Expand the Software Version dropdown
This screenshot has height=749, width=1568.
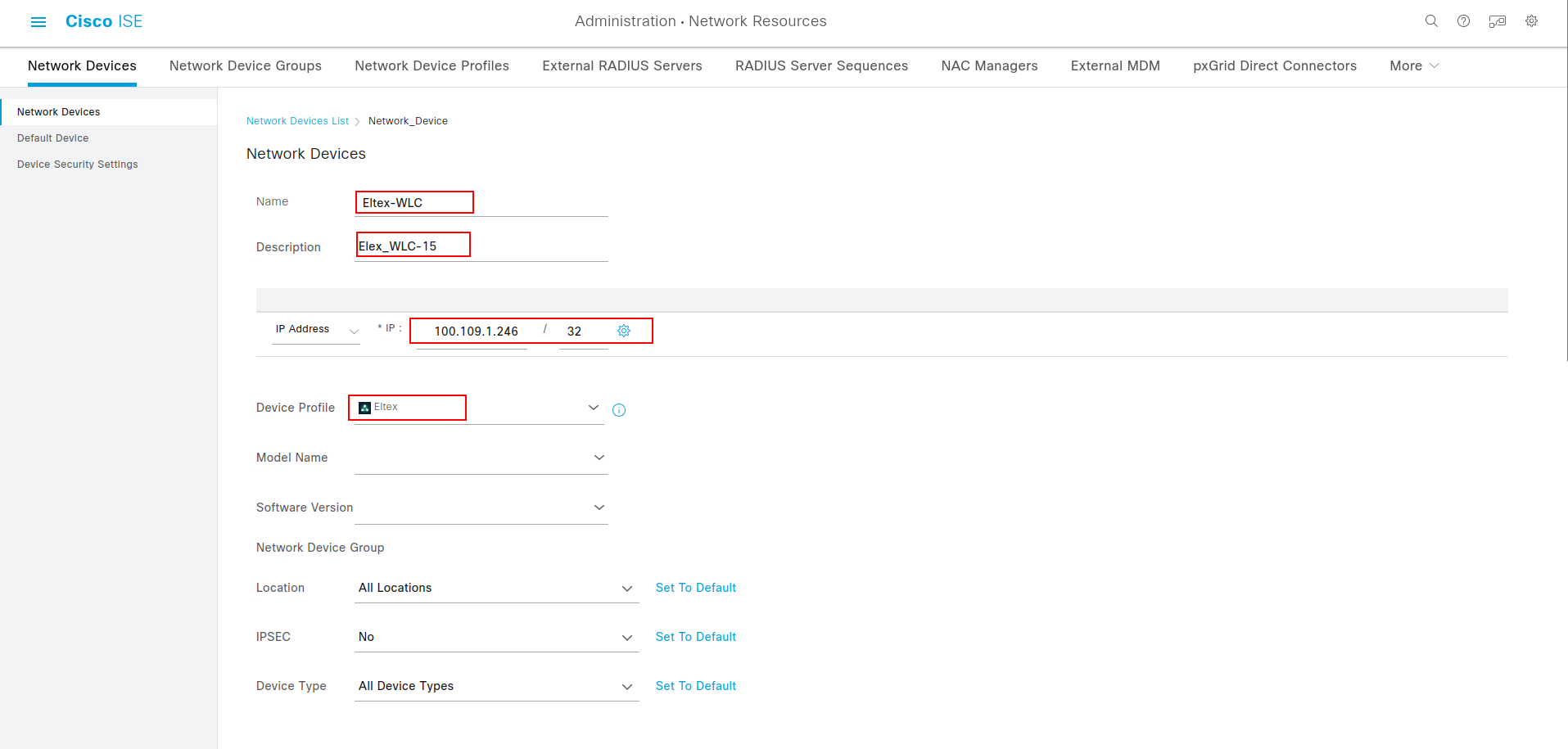[599, 508]
